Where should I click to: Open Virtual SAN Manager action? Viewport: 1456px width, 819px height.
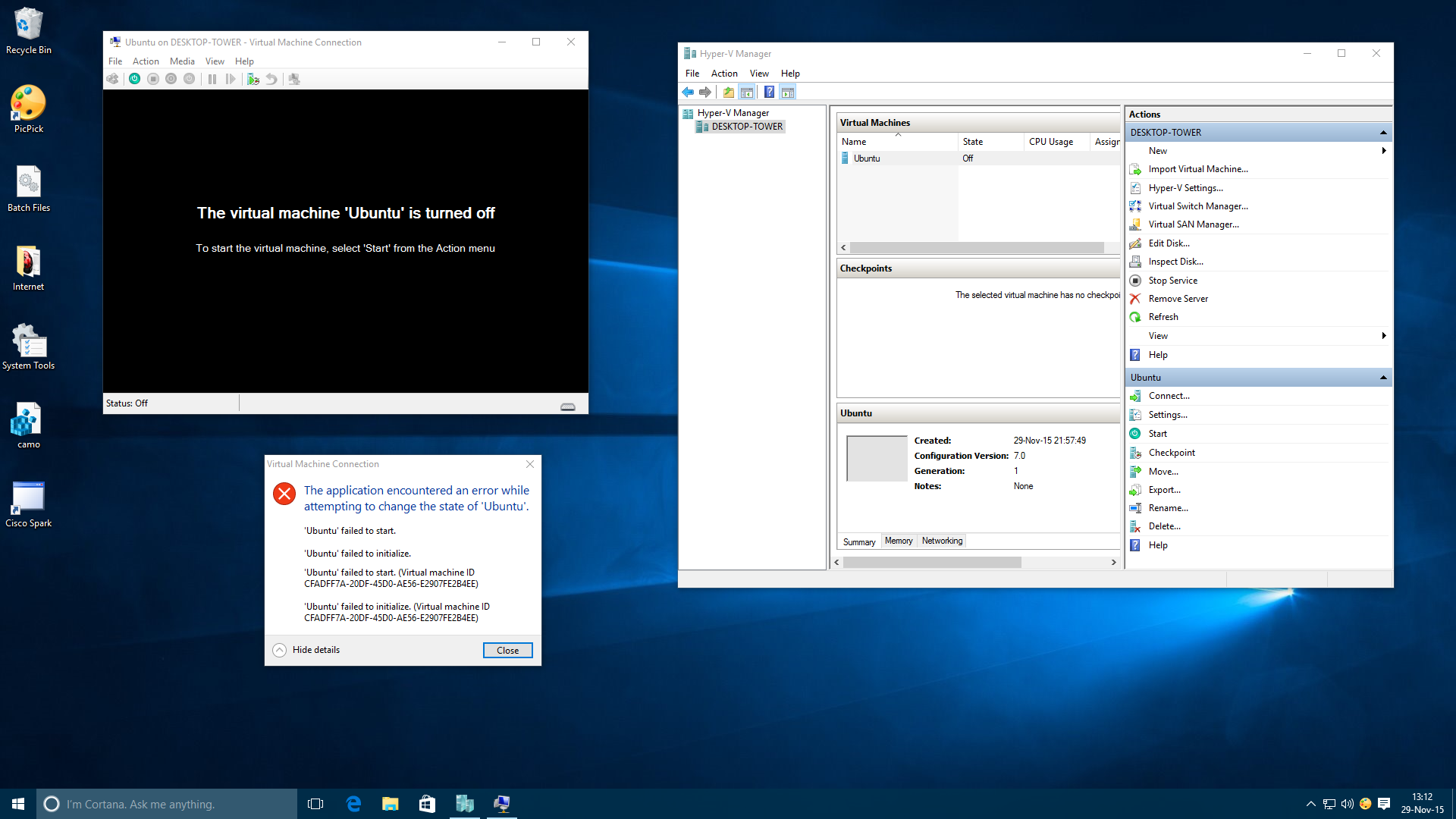pos(1193,224)
